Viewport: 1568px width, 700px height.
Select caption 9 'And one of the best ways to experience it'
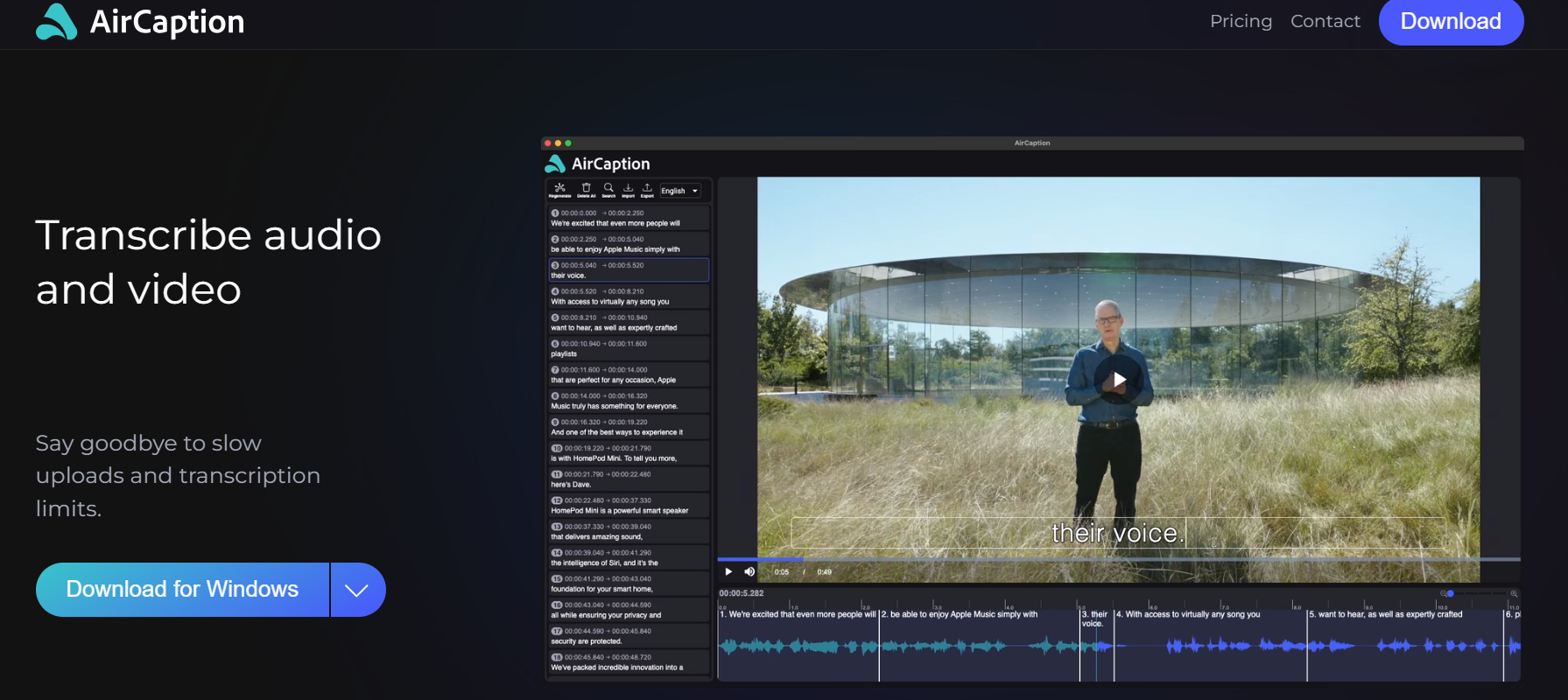[629, 427]
